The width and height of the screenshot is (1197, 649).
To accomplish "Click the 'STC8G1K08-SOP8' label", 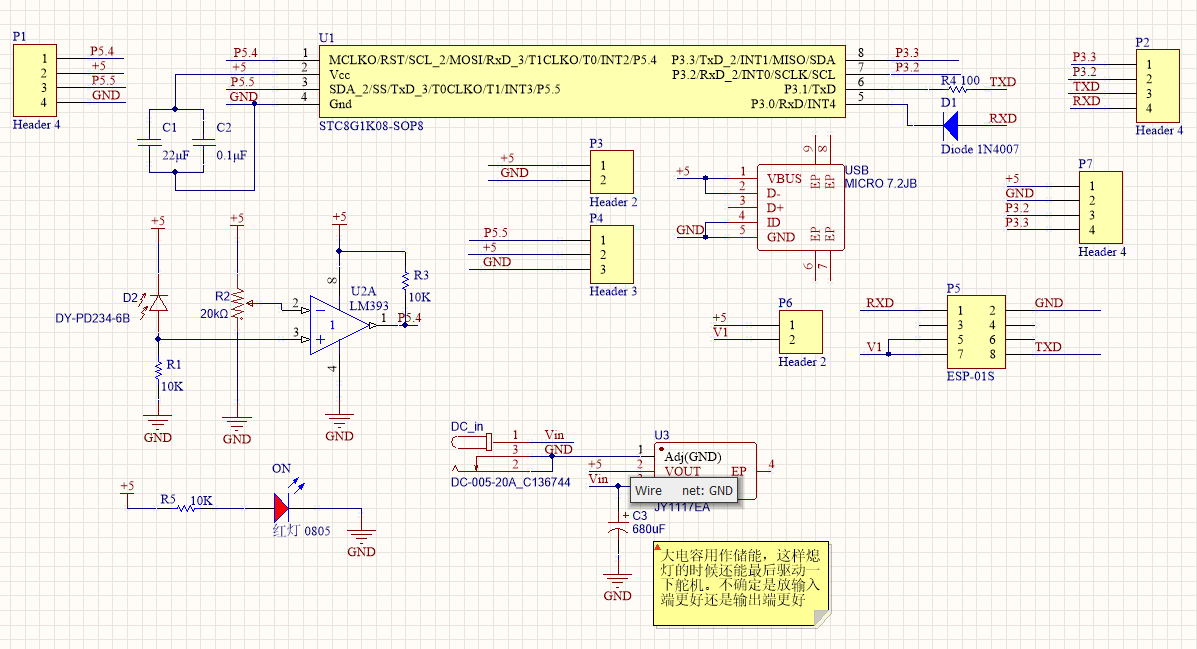I will coord(371,126).
